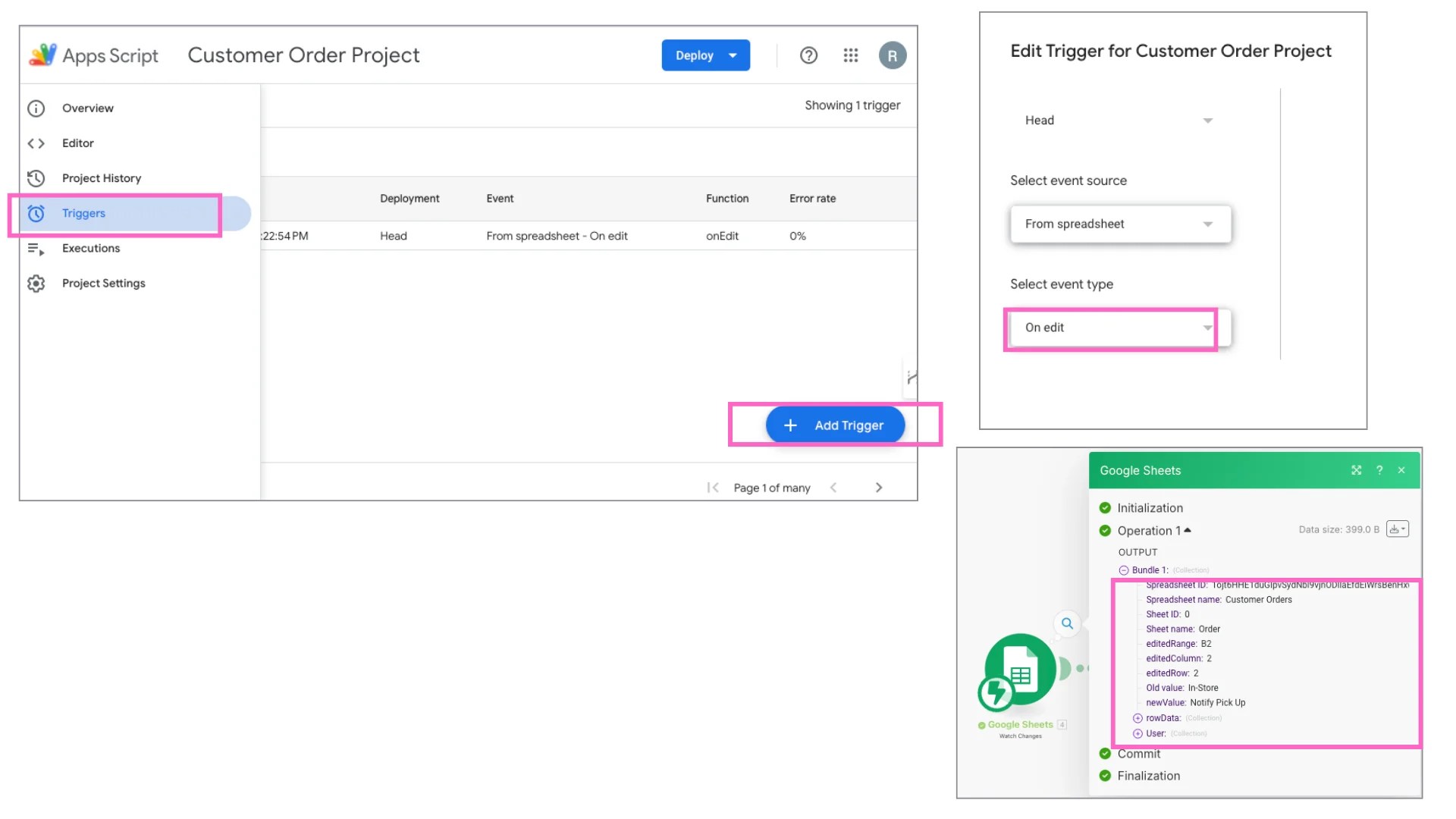Click the 'Spreadsheet name: Customer Orders' line
Image resolution: width=1456 pixels, height=819 pixels.
tap(1219, 600)
